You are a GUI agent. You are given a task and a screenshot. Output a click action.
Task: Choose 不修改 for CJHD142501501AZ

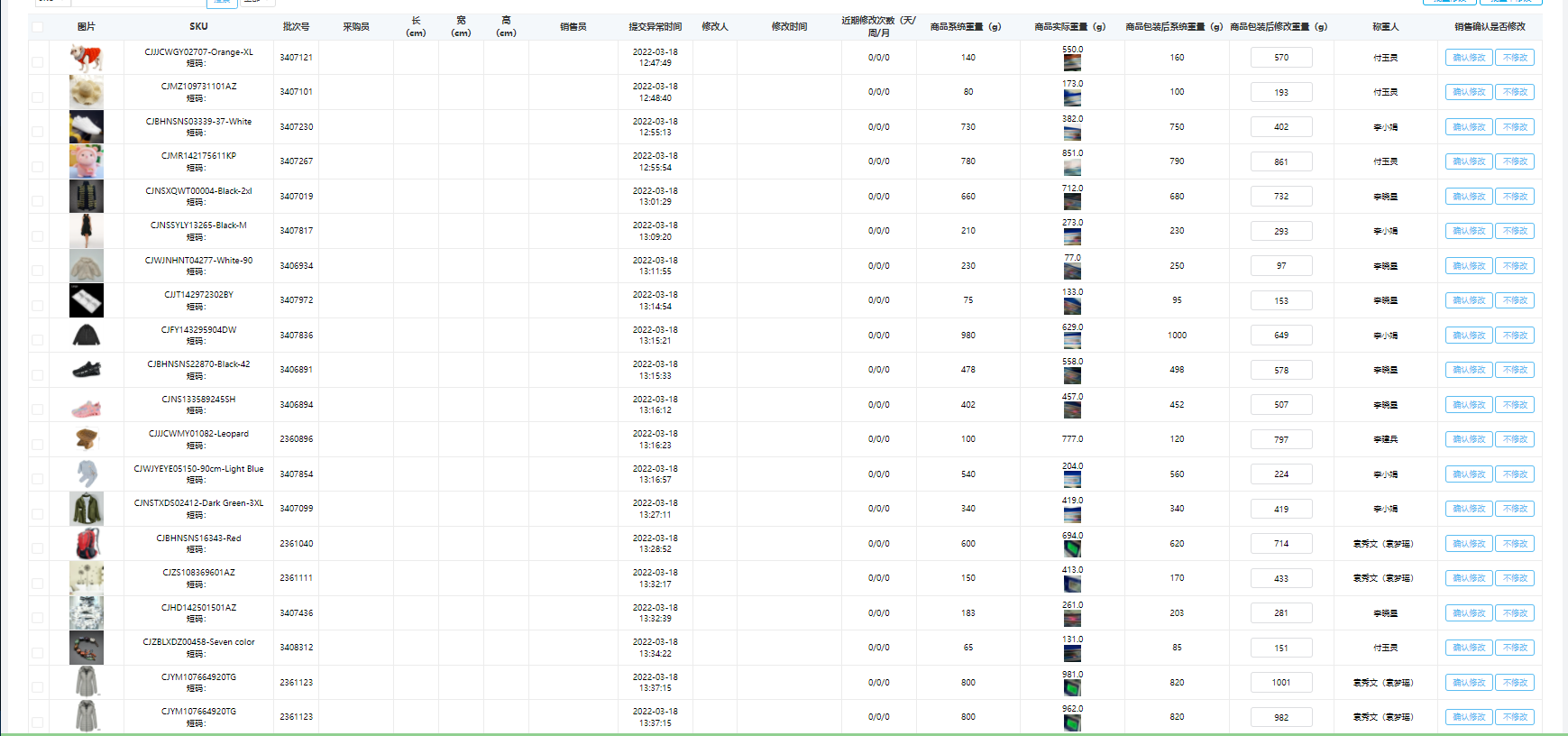tap(1515, 613)
